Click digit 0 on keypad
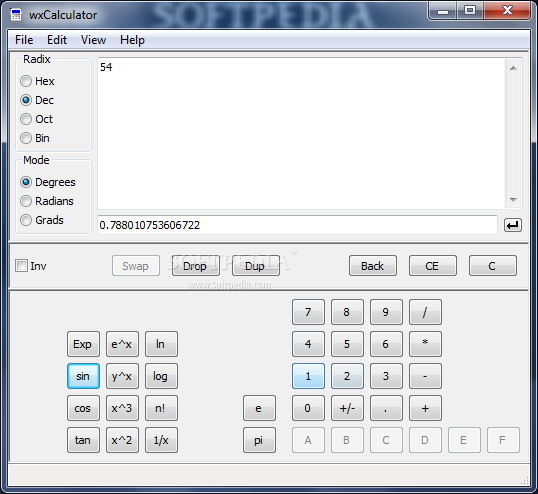The width and height of the screenshot is (538, 494). tap(308, 408)
